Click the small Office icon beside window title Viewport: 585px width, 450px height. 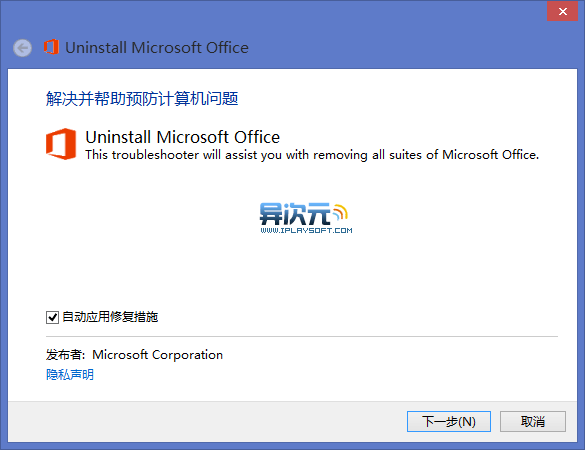coord(51,47)
